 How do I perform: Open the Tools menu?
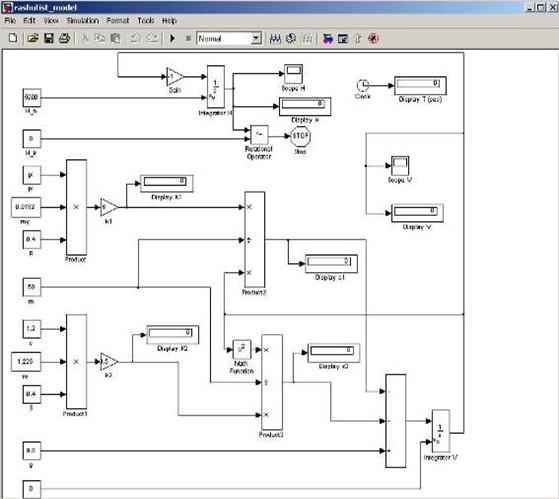pos(145,21)
